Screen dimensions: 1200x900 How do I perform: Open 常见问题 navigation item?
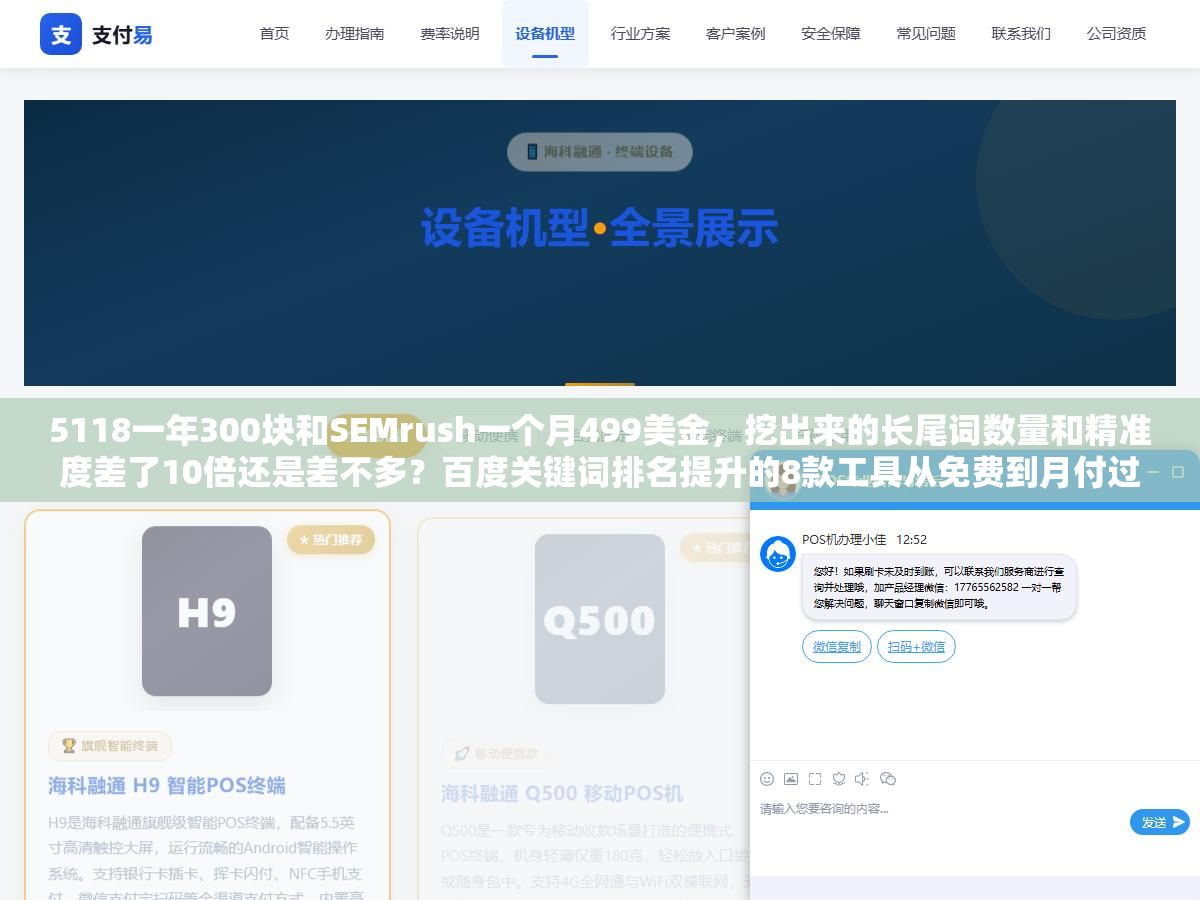coord(926,34)
